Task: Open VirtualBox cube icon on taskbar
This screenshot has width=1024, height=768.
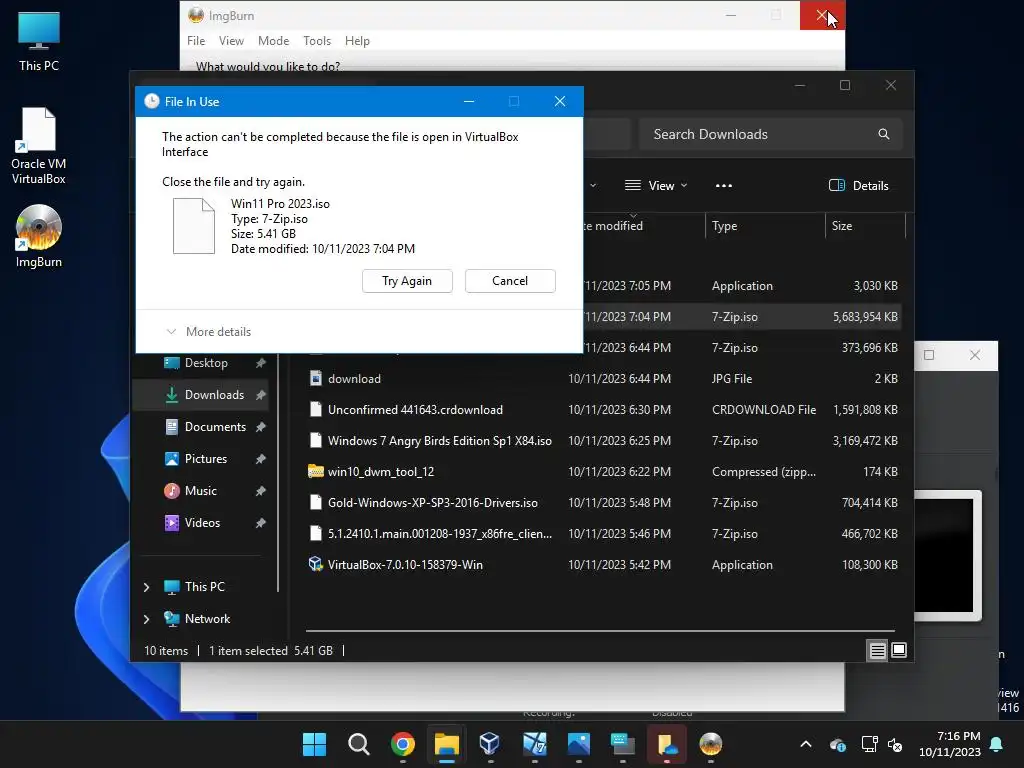Action: click(490, 744)
